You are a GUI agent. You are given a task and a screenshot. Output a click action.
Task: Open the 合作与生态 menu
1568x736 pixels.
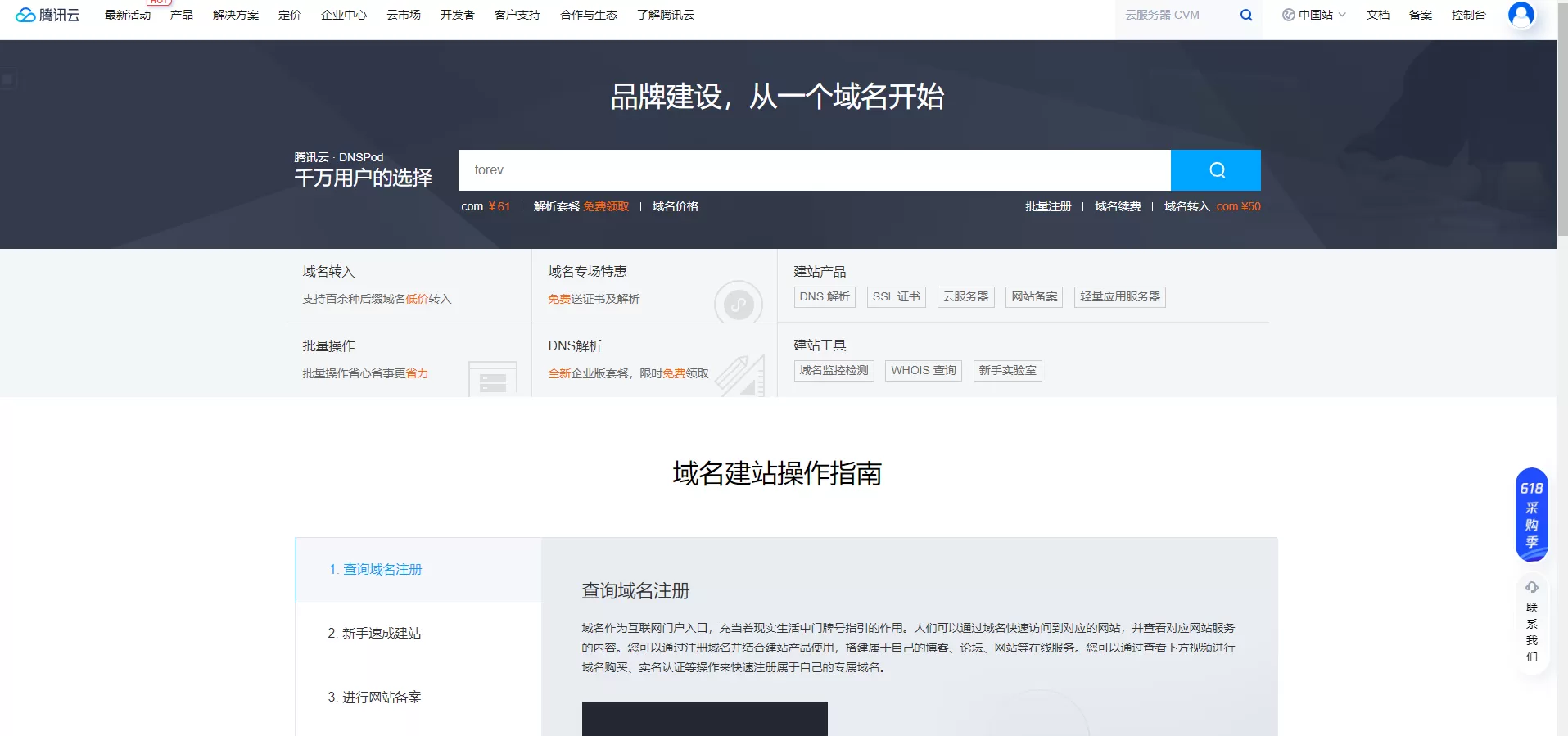click(x=589, y=15)
